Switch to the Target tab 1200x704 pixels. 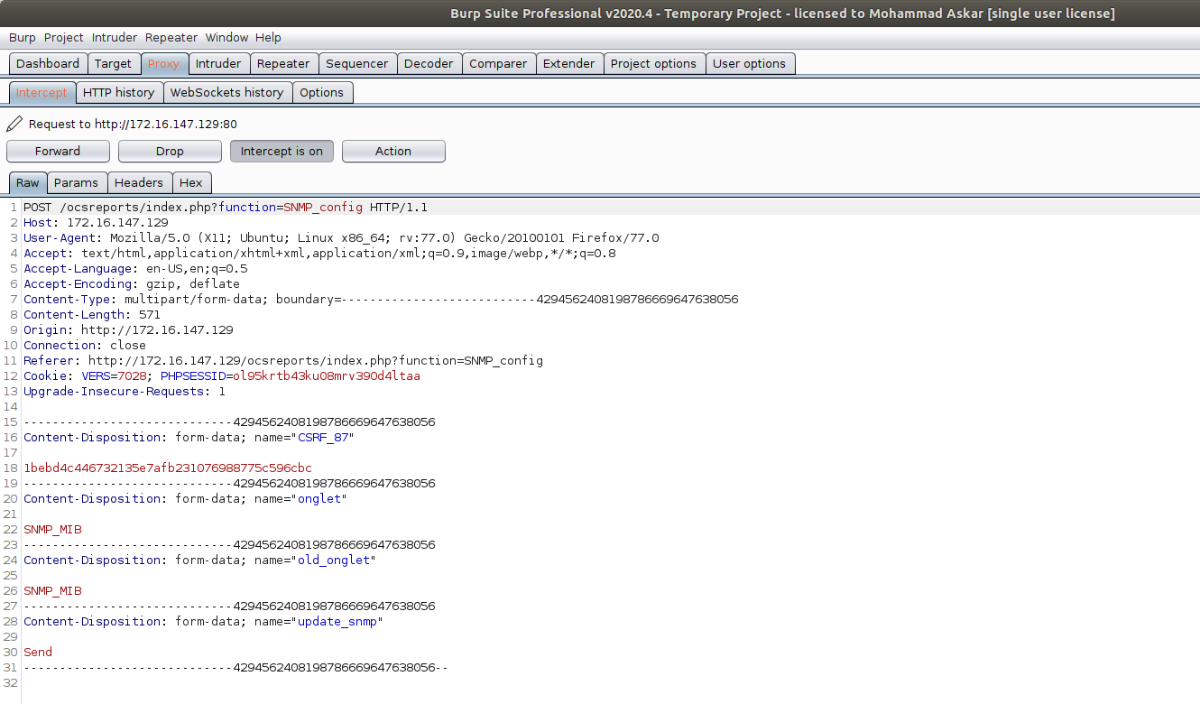[x=113, y=63]
